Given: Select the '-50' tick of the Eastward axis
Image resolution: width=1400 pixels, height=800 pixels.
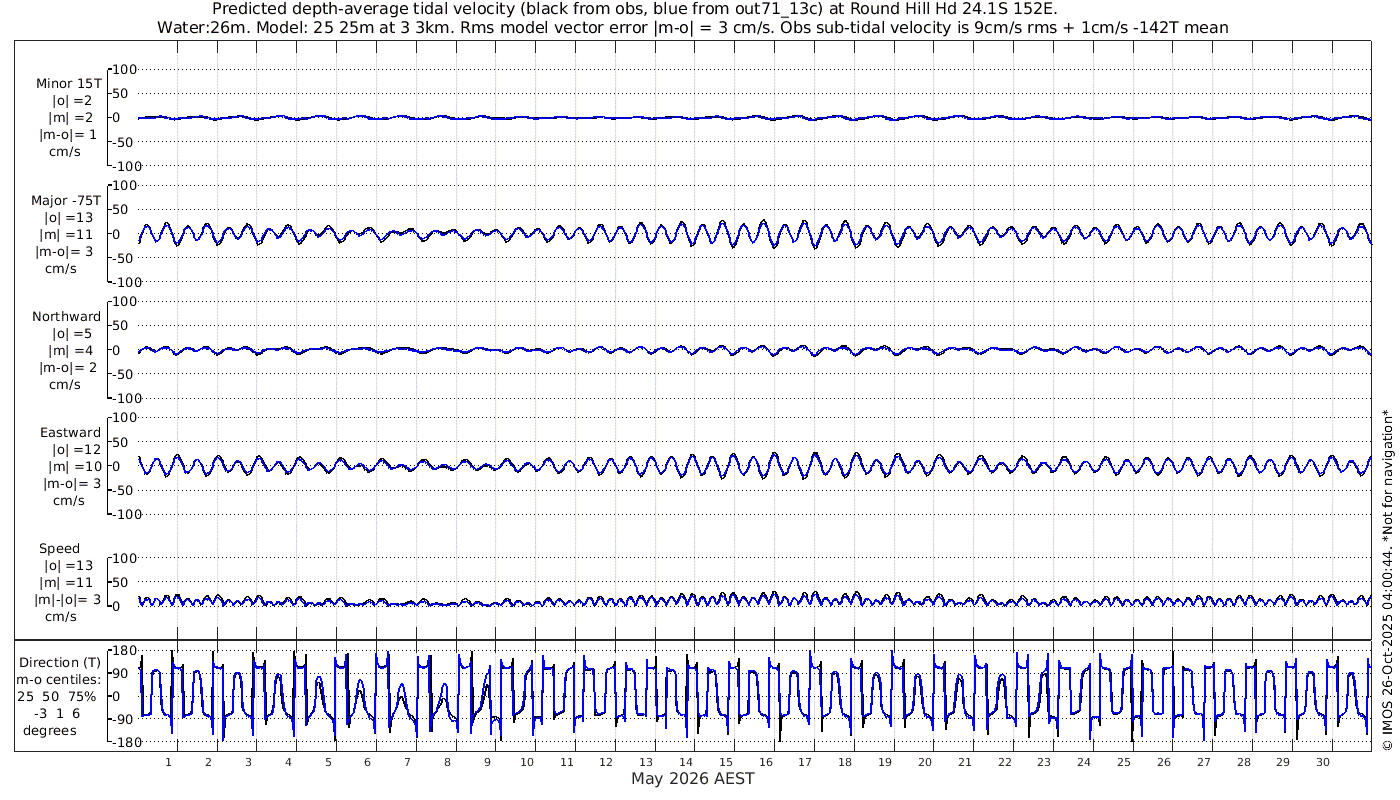Looking at the screenshot, I should tap(124, 490).
